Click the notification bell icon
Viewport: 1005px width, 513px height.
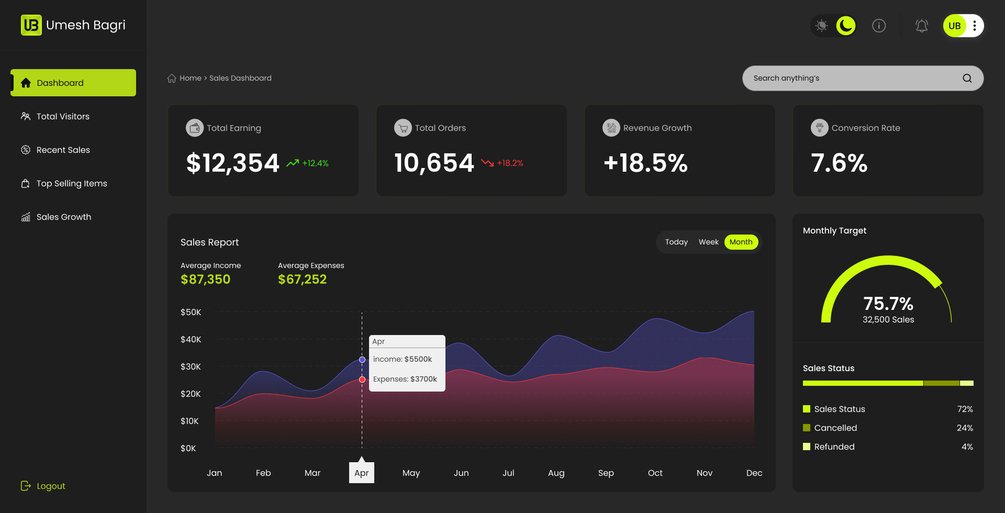coord(922,26)
